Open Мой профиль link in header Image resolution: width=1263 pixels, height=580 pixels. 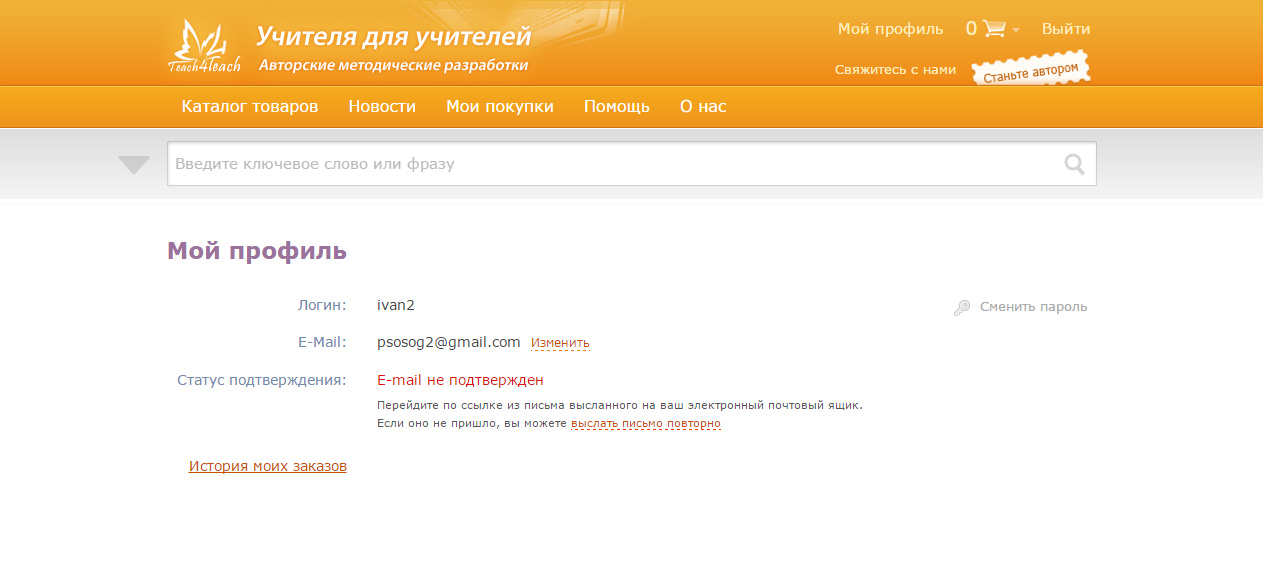pos(890,29)
